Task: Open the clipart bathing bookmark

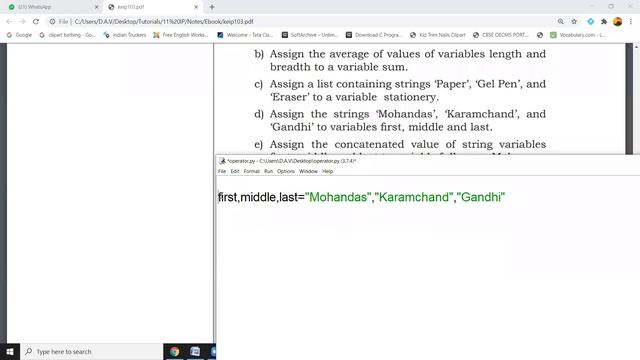Action: [67, 35]
